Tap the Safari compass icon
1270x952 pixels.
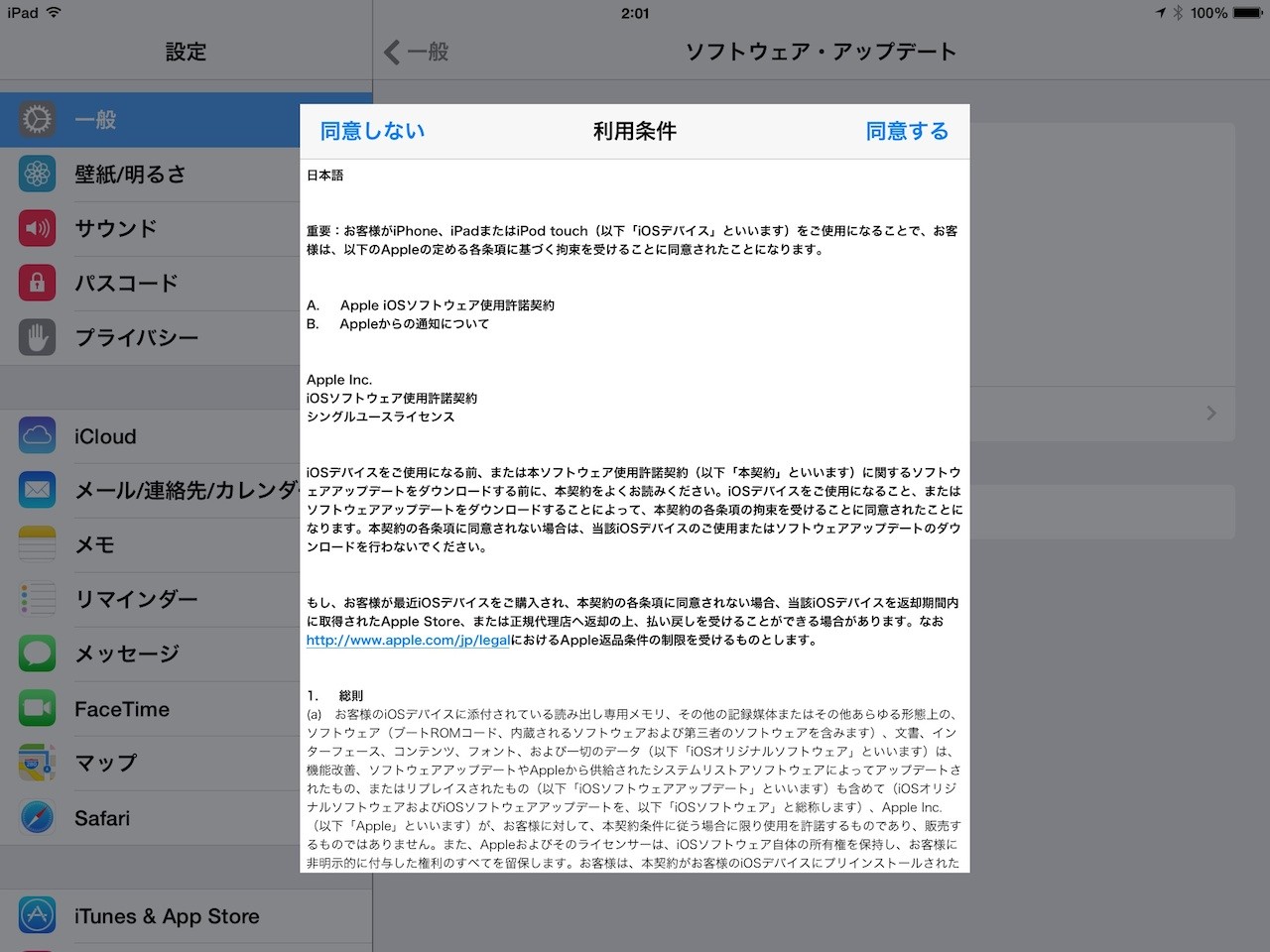(37, 817)
